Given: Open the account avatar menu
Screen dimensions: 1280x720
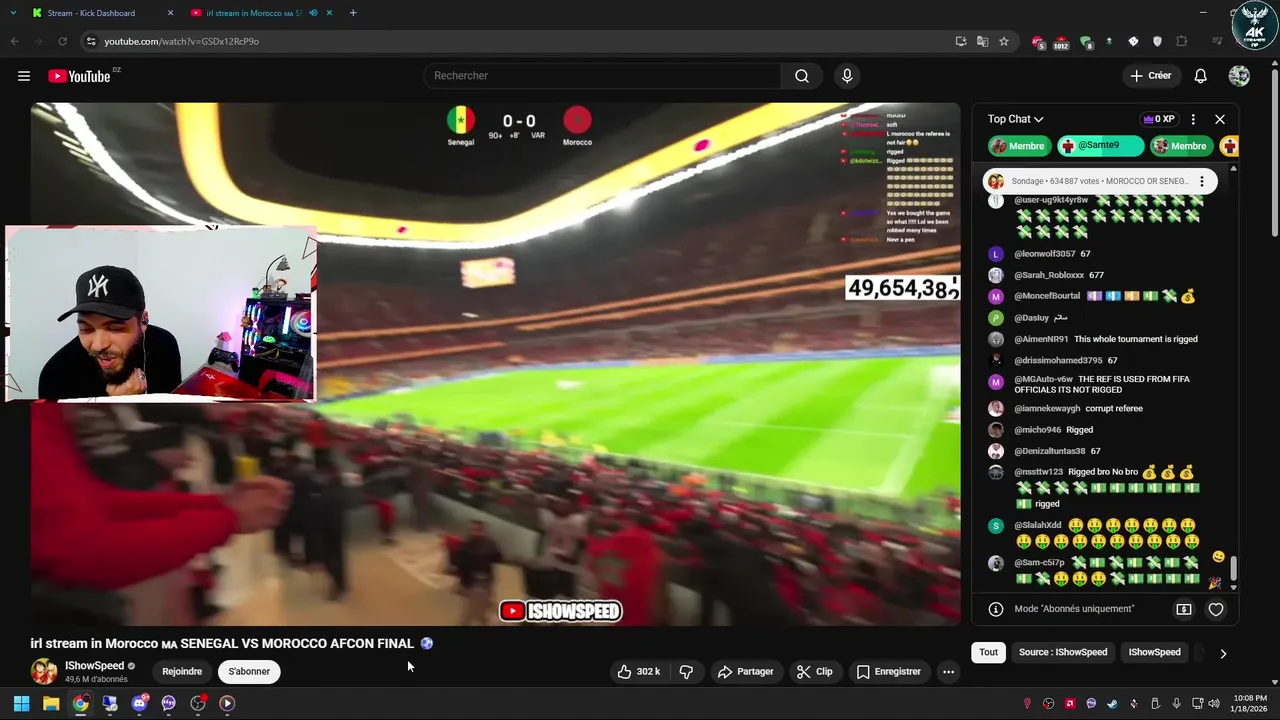Looking at the screenshot, I should [1239, 76].
